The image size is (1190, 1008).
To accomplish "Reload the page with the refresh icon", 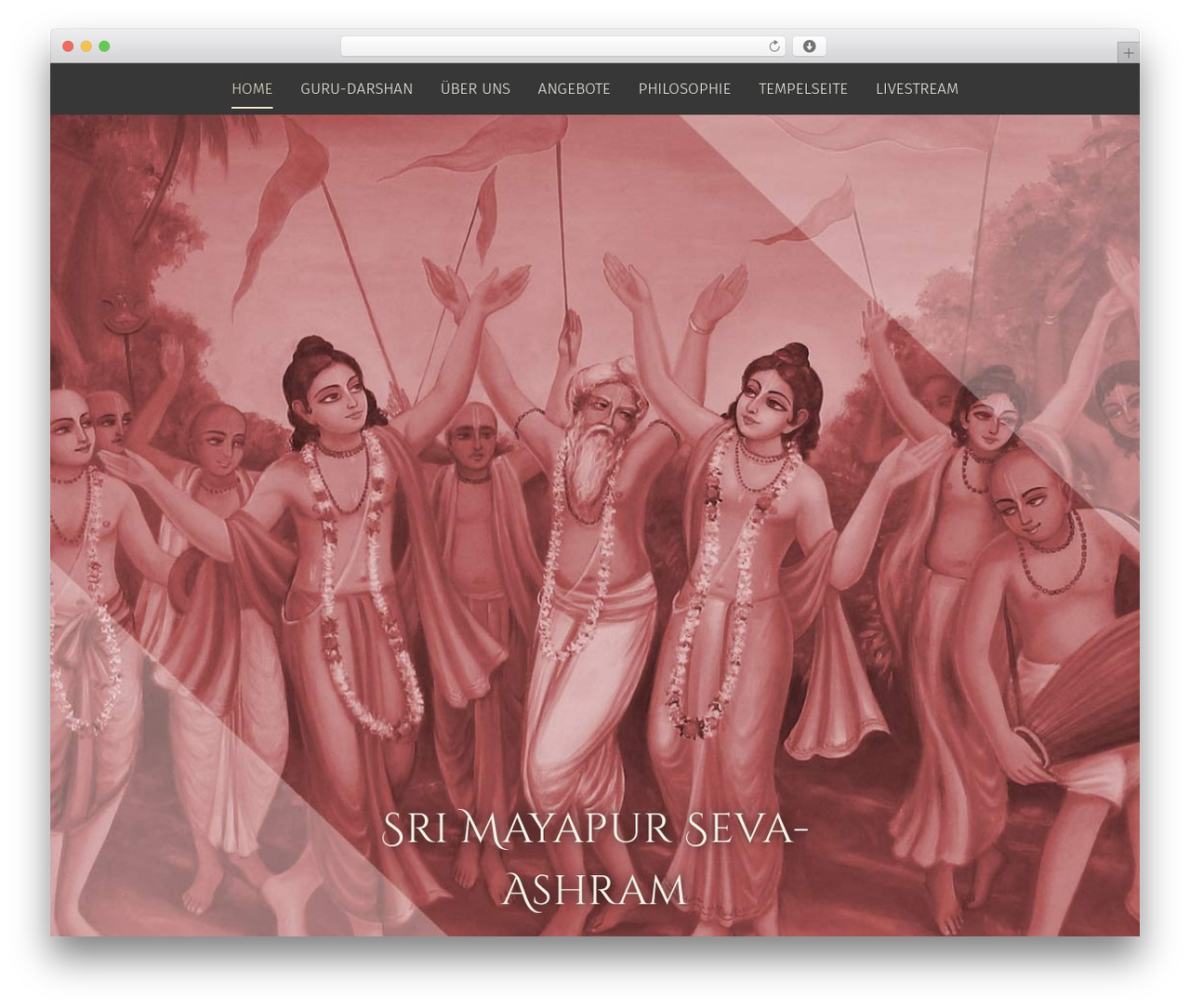I will (x=773, y=46).
